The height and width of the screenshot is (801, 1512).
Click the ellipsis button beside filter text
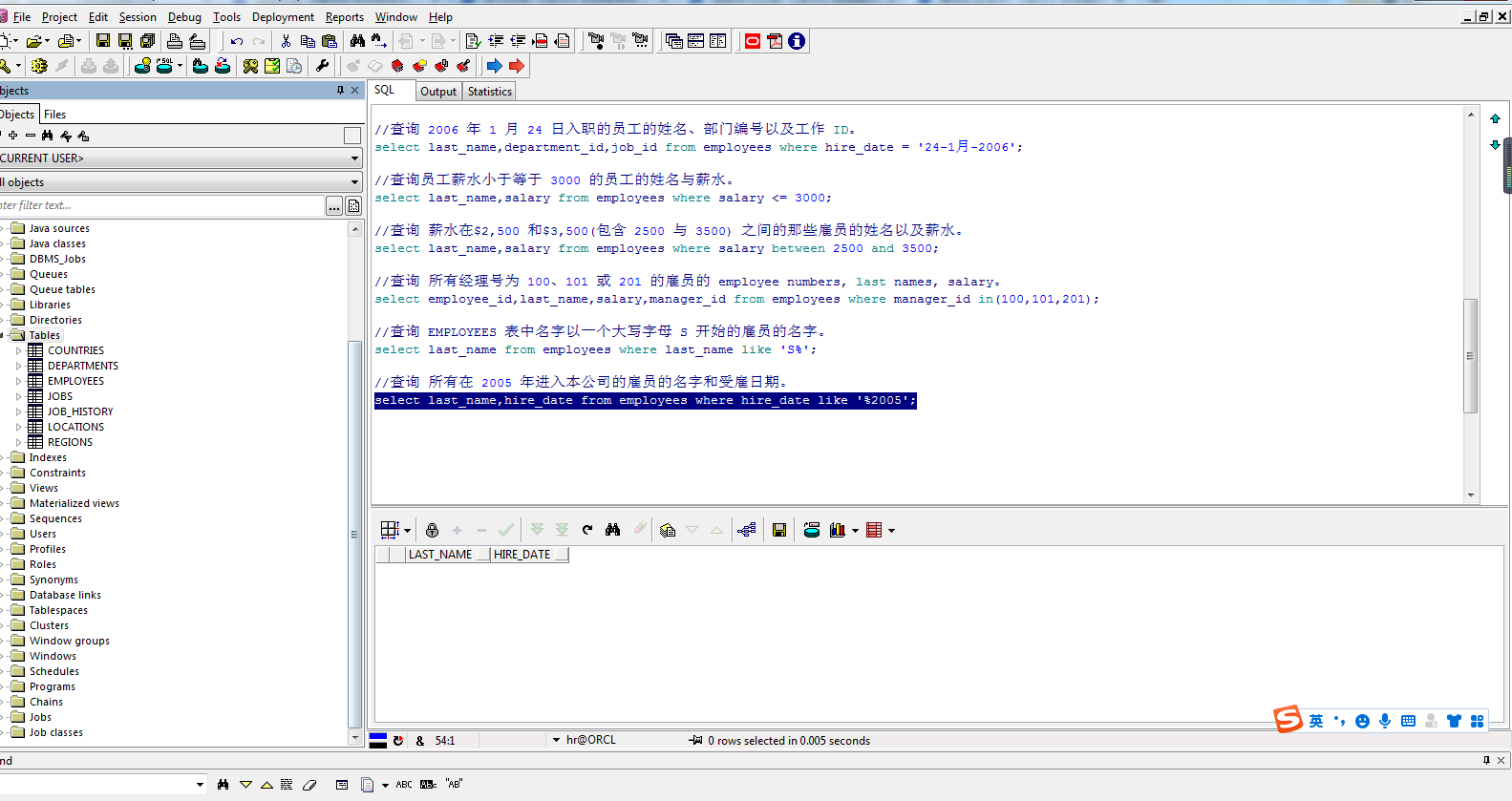[334, 206]
